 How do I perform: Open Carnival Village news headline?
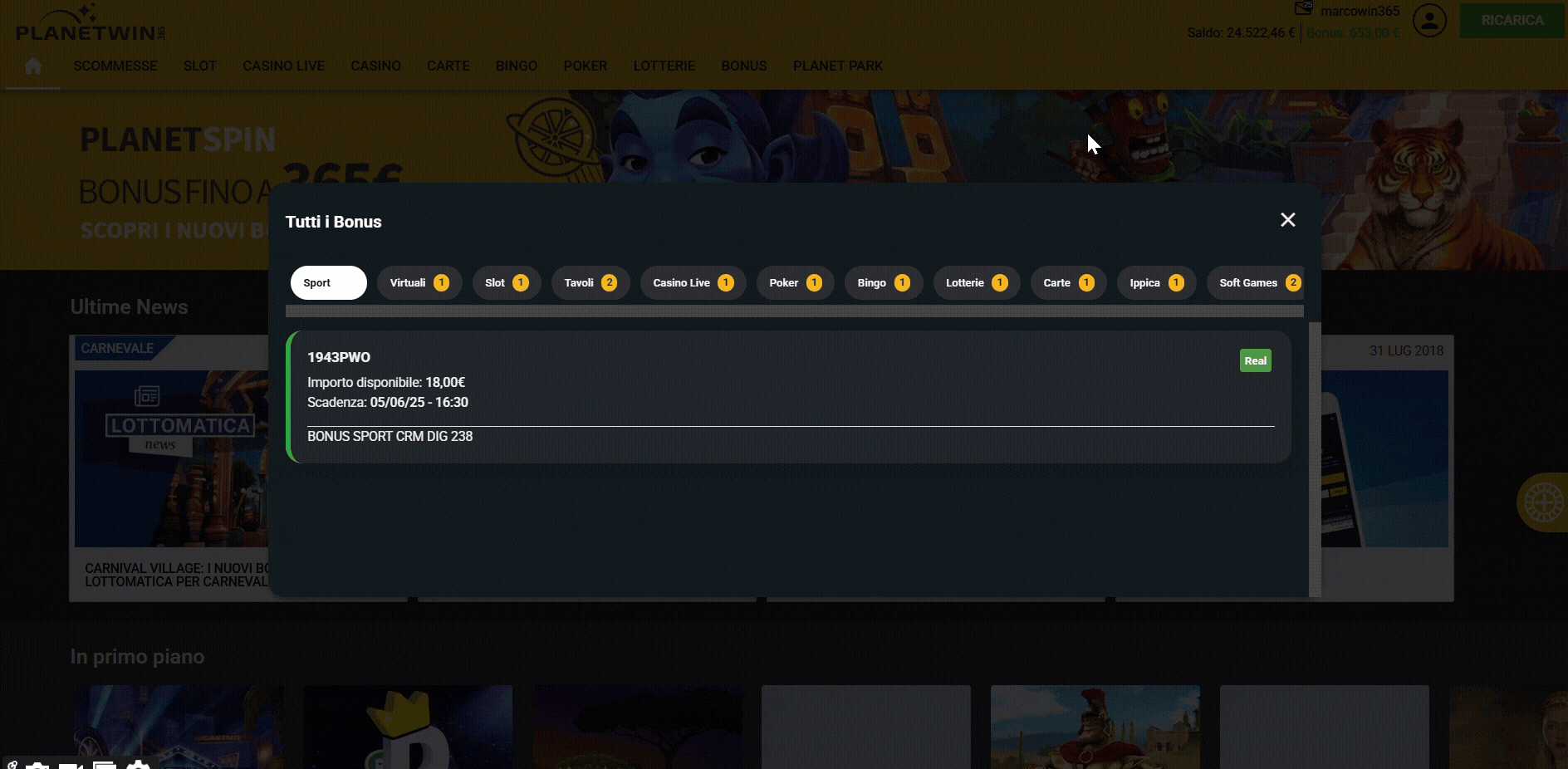[x=177, y=575]
